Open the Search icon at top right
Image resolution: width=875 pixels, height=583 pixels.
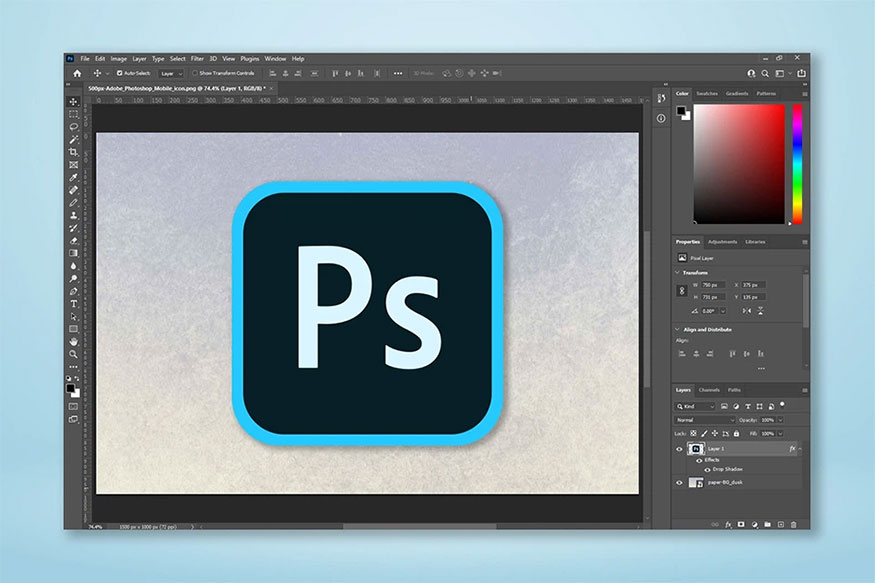765,73
